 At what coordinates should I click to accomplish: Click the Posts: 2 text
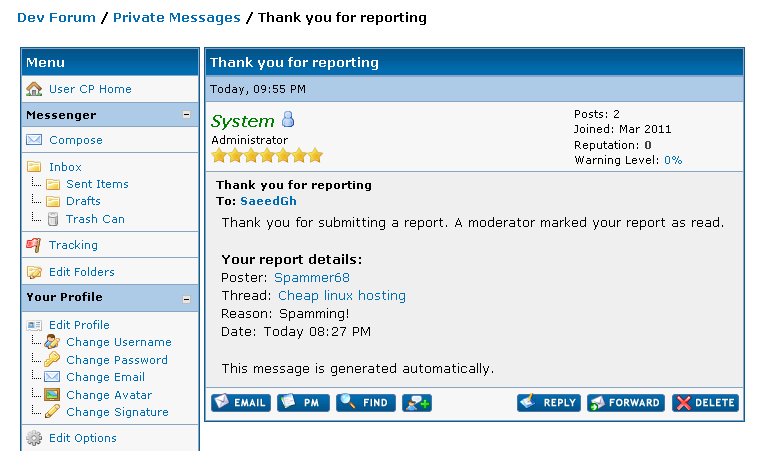click(597, 114)
